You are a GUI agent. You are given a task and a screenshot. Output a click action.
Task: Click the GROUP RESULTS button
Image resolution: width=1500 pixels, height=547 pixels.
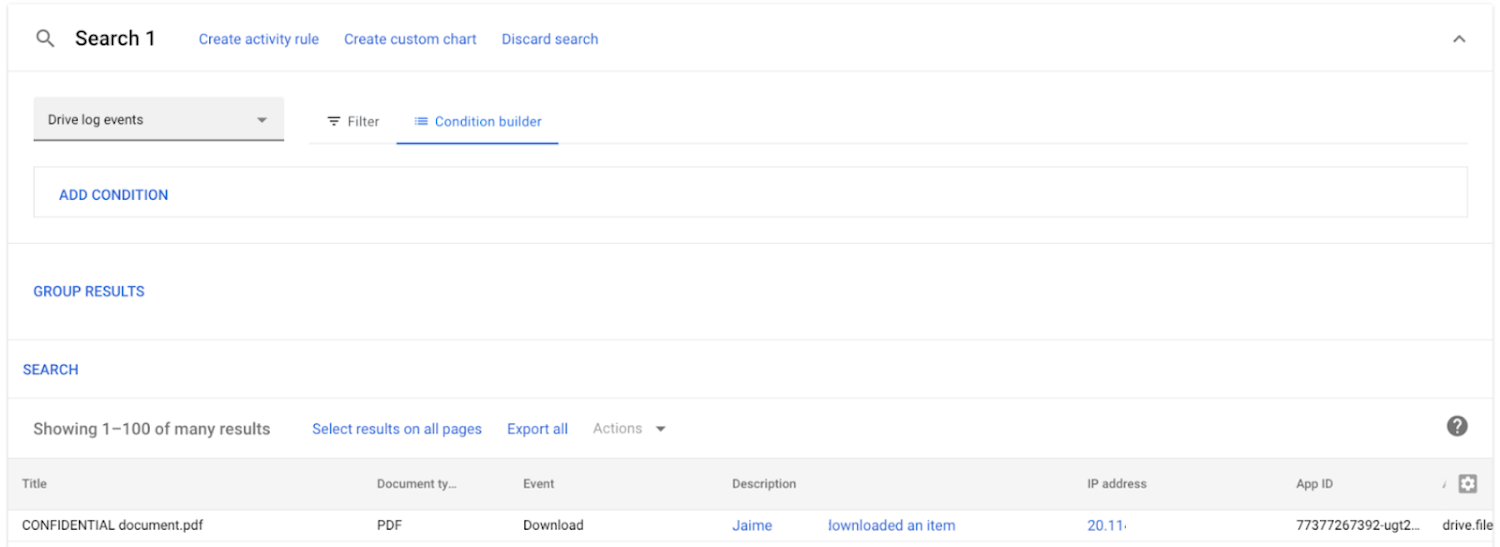point(89,291)
